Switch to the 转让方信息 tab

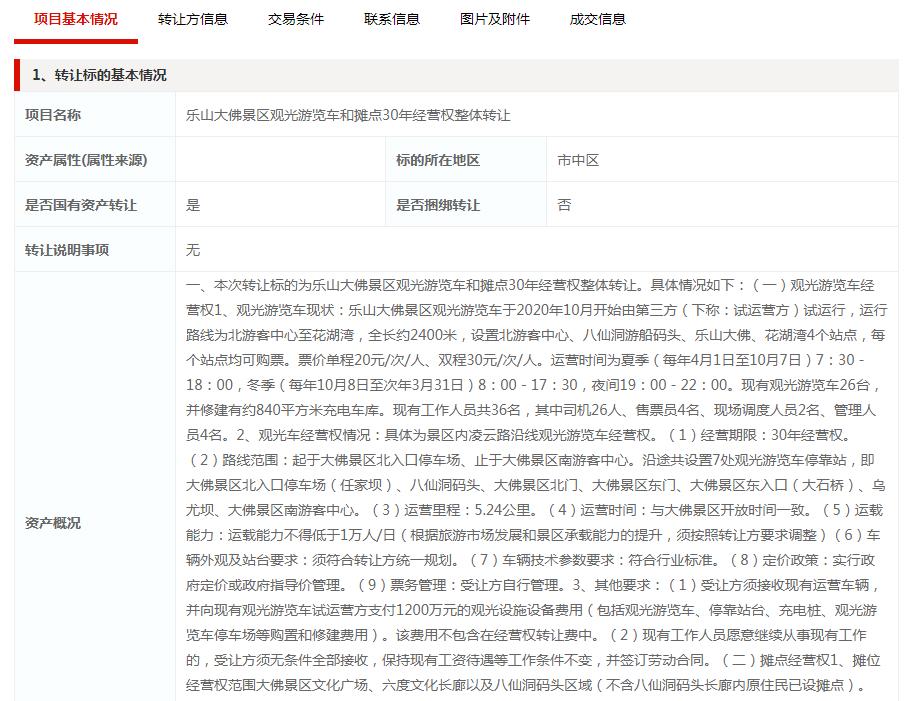(x=190, y=18)
